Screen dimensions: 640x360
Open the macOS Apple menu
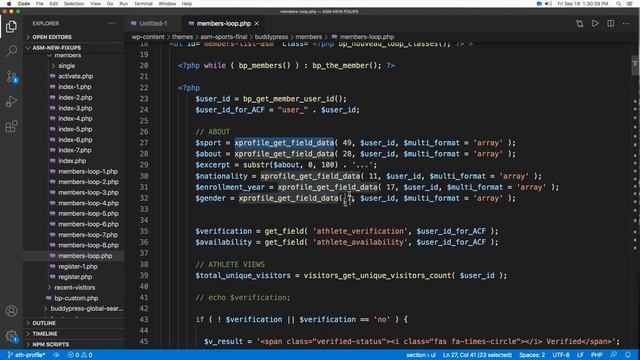coord(9,4)
